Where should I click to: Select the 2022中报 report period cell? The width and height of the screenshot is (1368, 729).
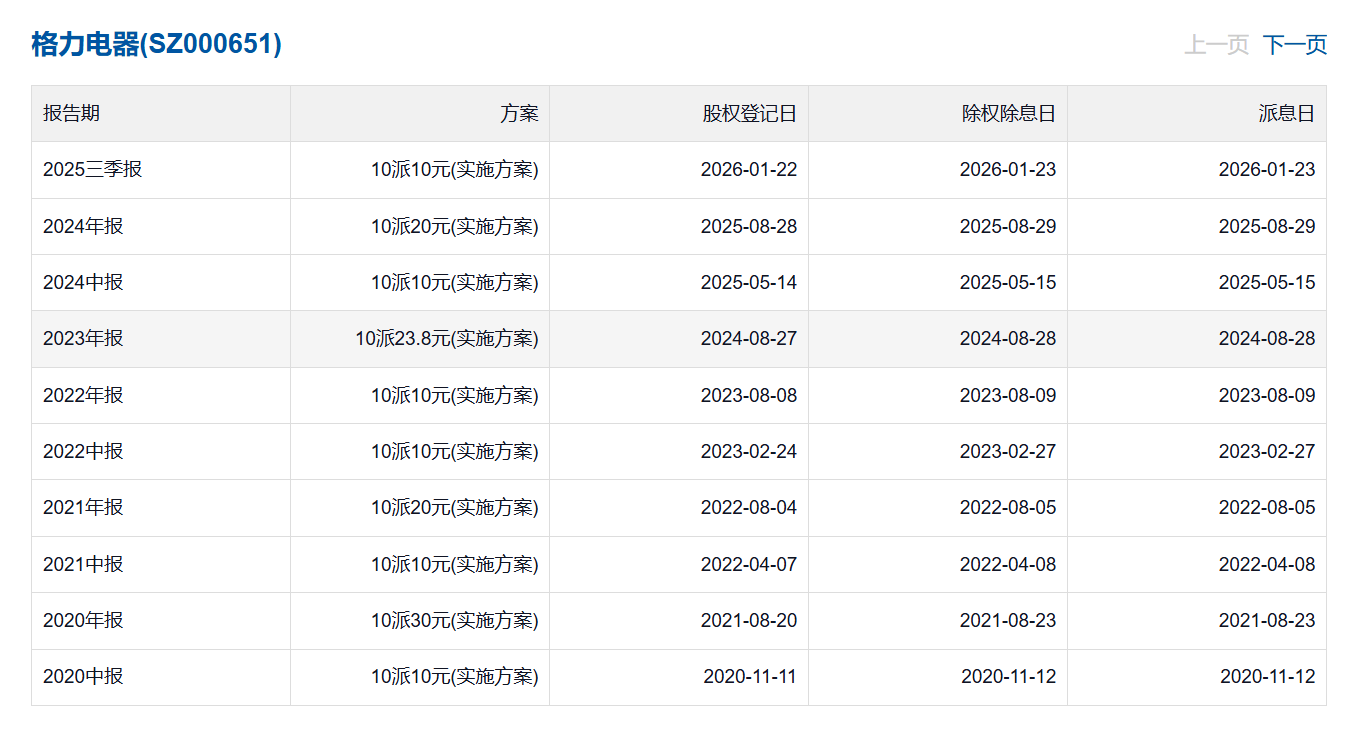pyautogui.click(x=83, y=451)
